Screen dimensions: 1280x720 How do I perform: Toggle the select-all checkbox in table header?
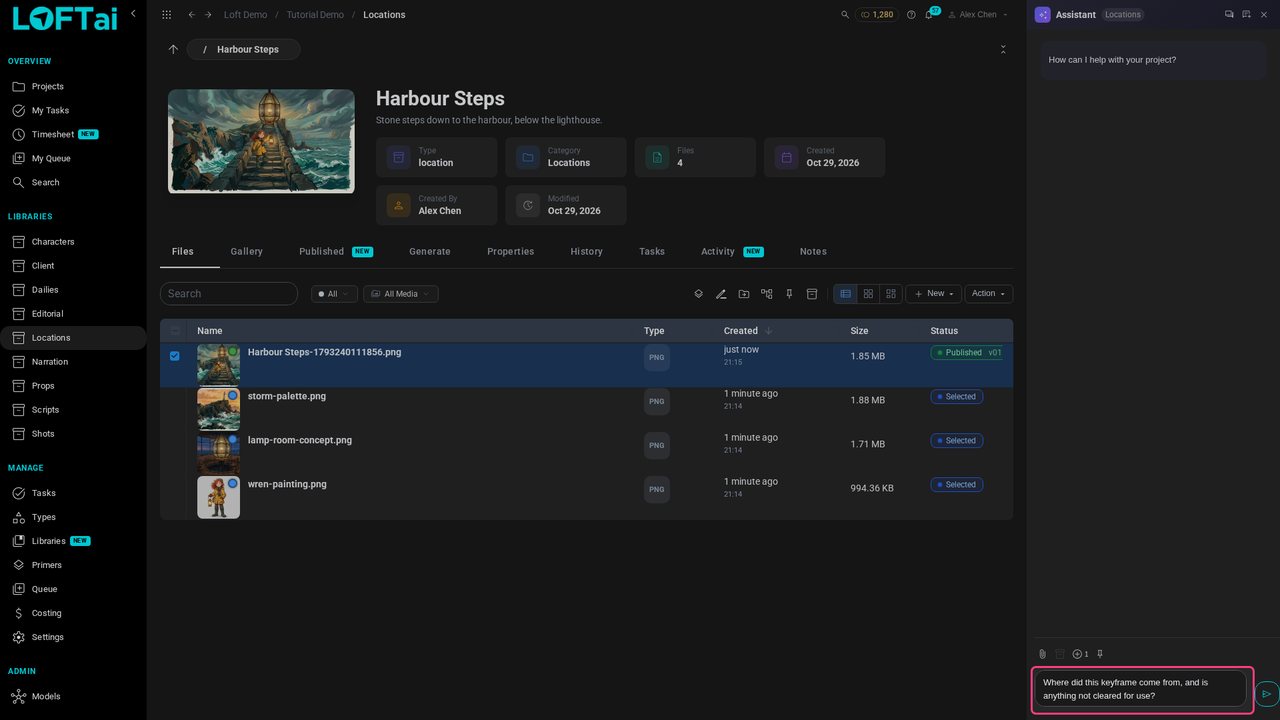pyautogui.click(x=175, y=331)
